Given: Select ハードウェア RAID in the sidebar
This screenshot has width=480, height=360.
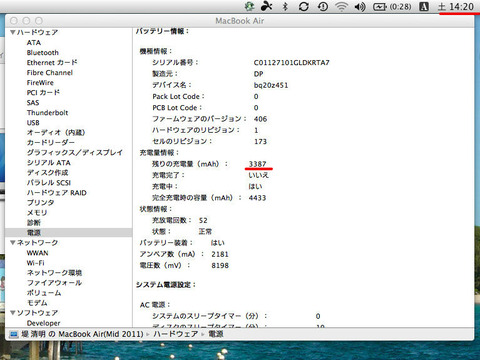Looking at the screenshot, I should tap(57, 193).
